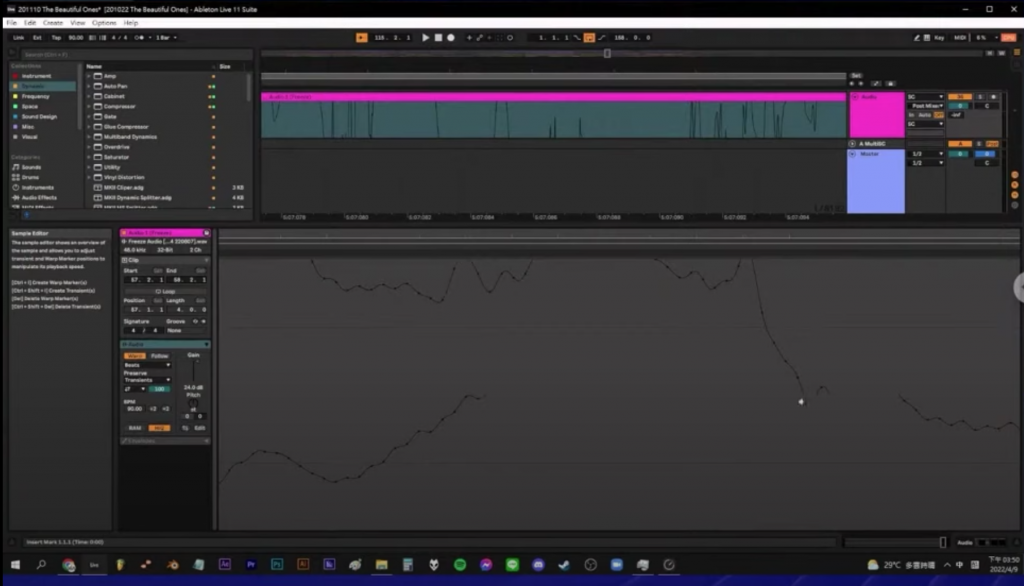Image resolution: width=1024 pixels, height=586 pixels.
Task: Toggle the metronome button
Action: tap(139, 38)
